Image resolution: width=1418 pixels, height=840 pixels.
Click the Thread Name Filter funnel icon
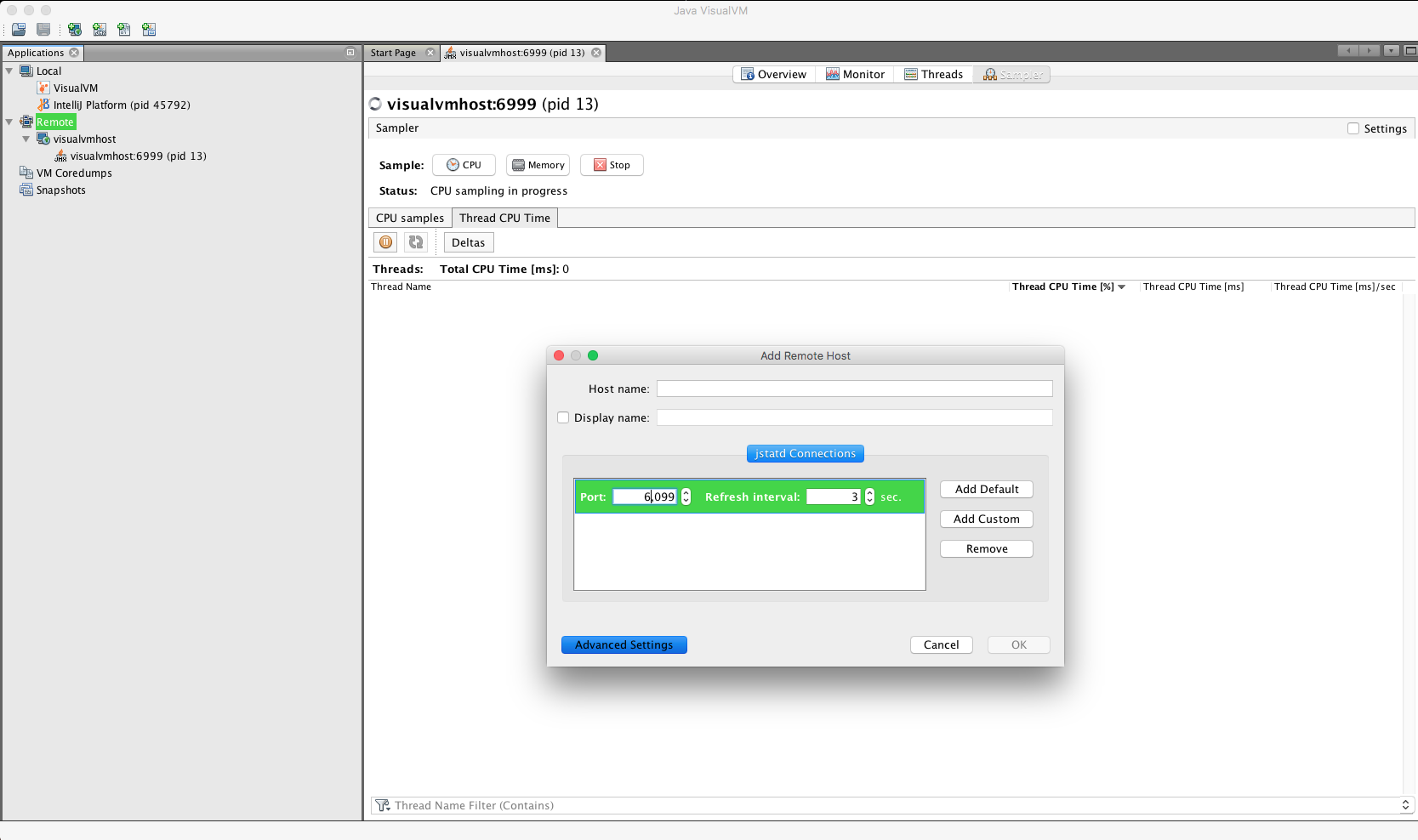[x=383, y=805]
